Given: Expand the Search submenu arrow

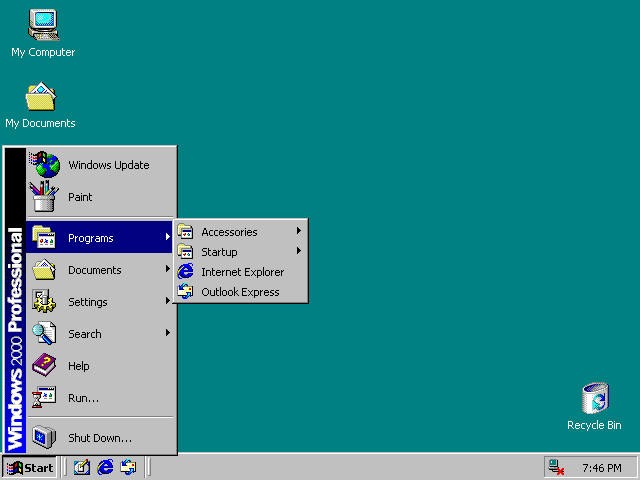Looking at the screenshot, I should point(167,333).
